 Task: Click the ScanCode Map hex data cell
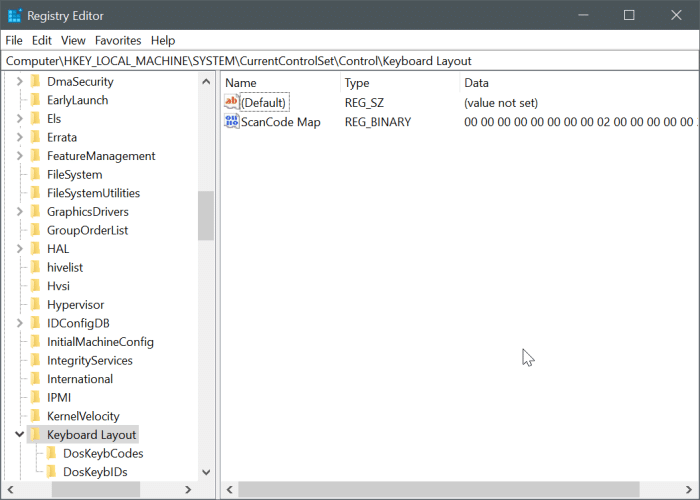pos(579,122)
